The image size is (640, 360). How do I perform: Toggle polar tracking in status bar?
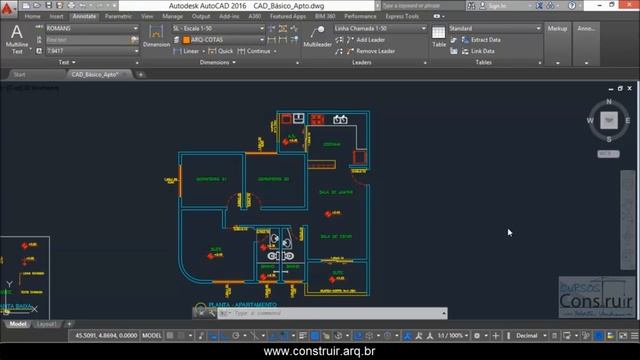pos(236,336)
